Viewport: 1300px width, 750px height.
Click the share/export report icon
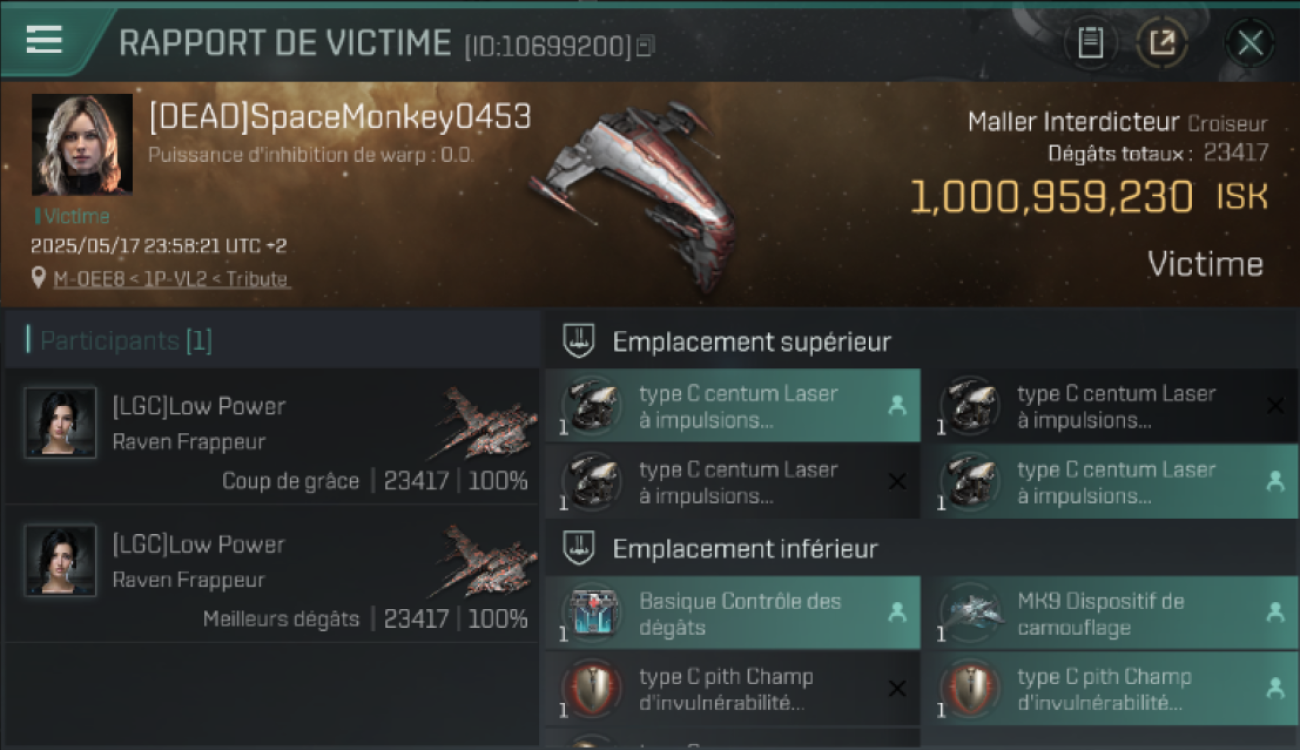point(1162,43)
